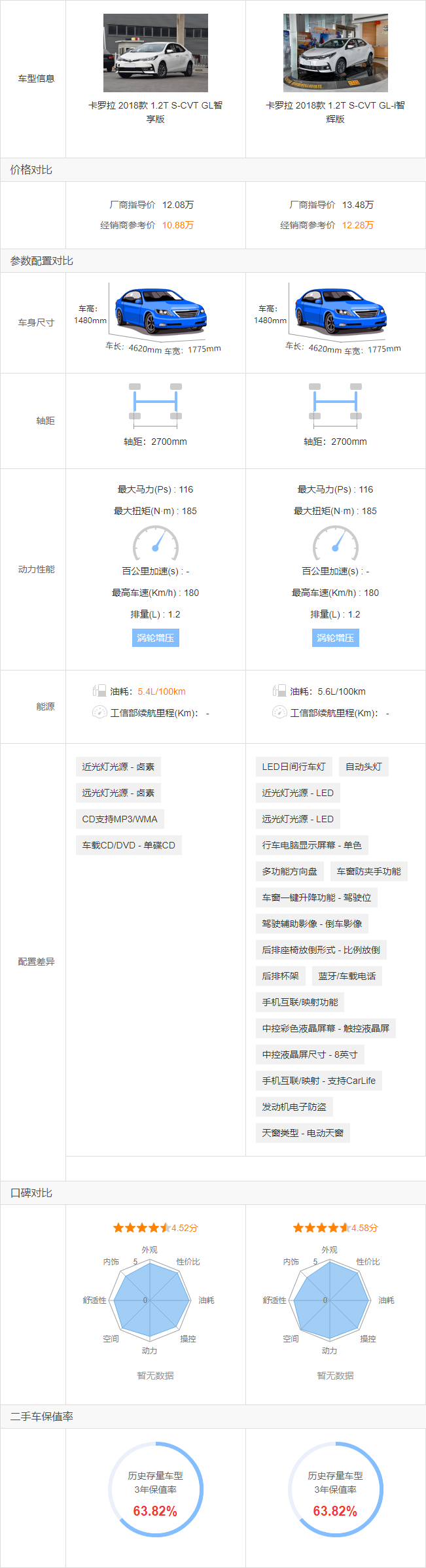Click the 车身尺寸 row label
This screenshot has height=1568, width=426.
(36, 322)
